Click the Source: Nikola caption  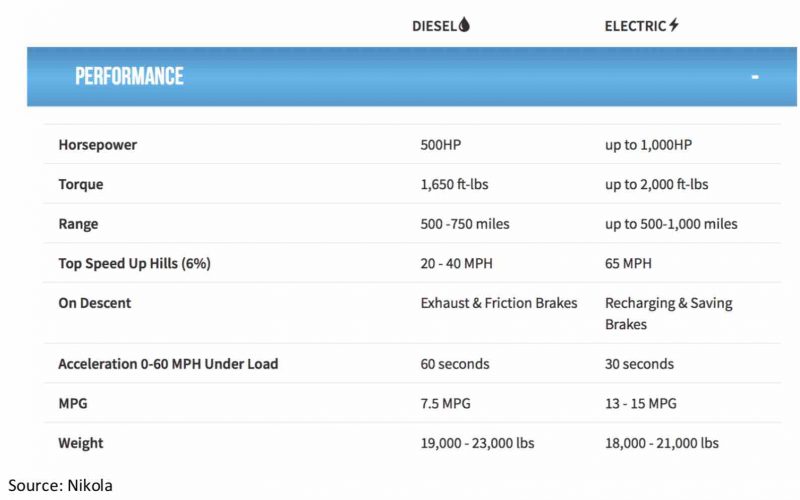pos(60,486)
